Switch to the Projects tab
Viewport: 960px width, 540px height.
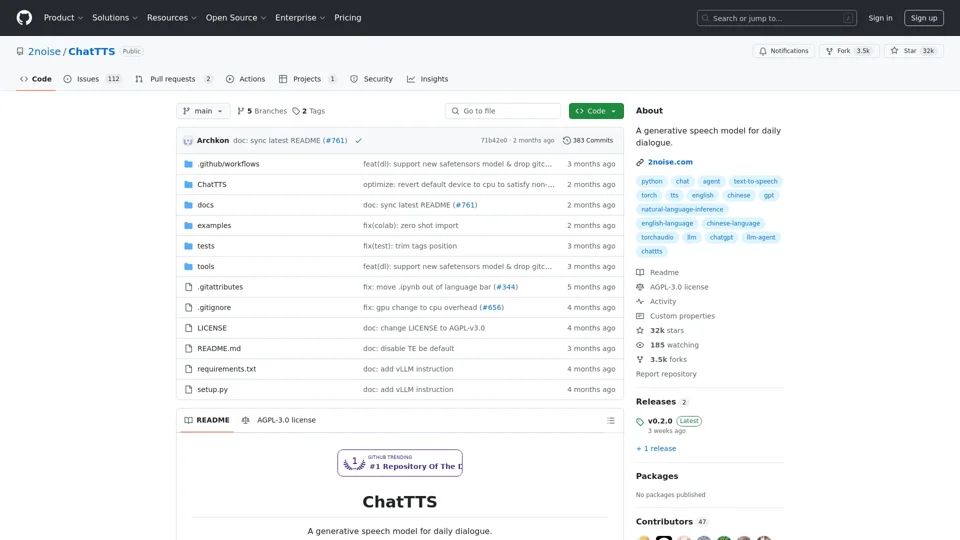[307, 79]
